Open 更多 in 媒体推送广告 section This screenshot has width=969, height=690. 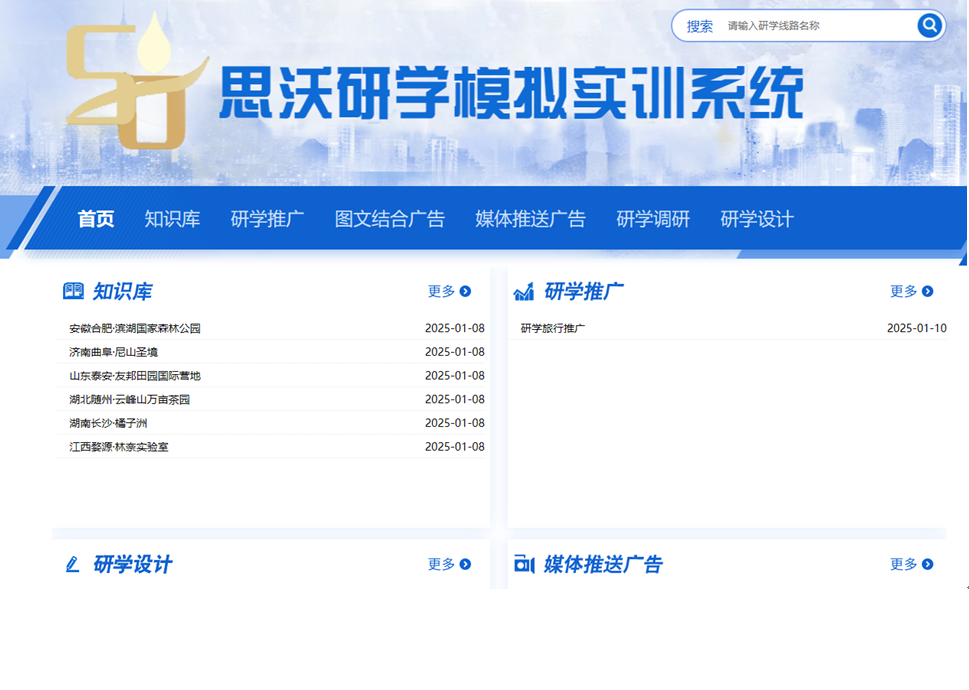[911, 564]
